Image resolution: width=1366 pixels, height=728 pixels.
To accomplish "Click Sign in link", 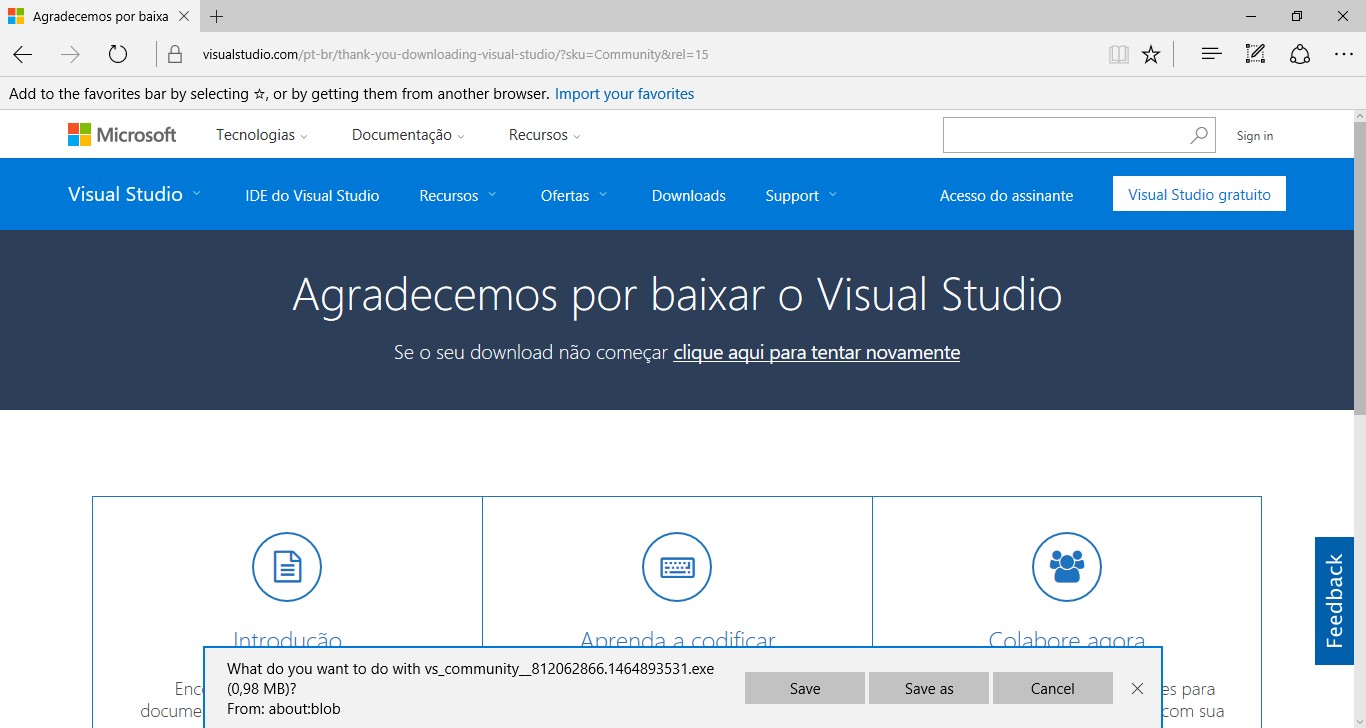I will click(1255, 135).
